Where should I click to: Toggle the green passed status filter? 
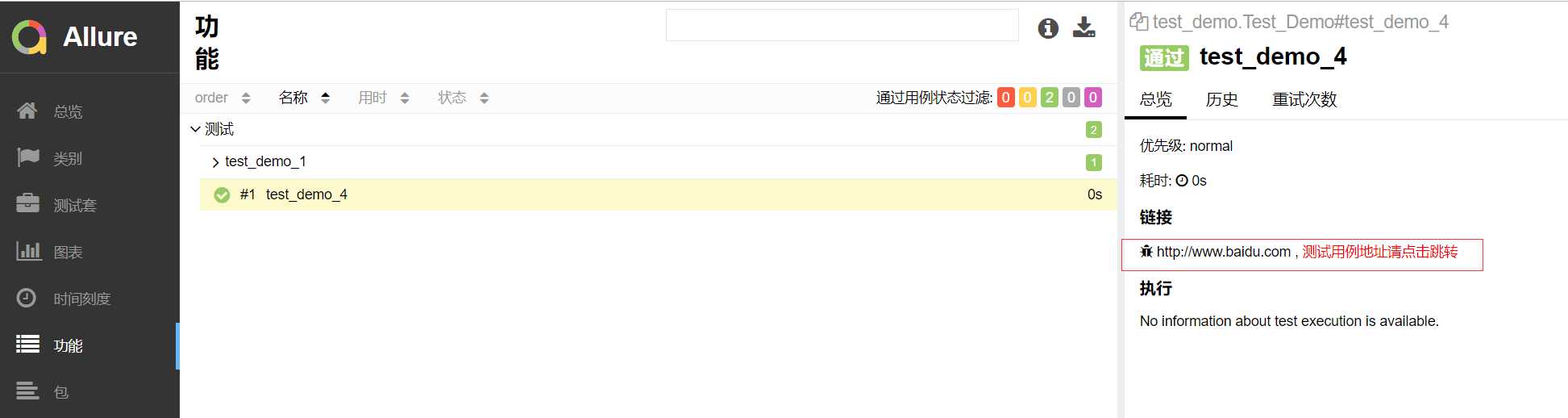click(1050, 98)
